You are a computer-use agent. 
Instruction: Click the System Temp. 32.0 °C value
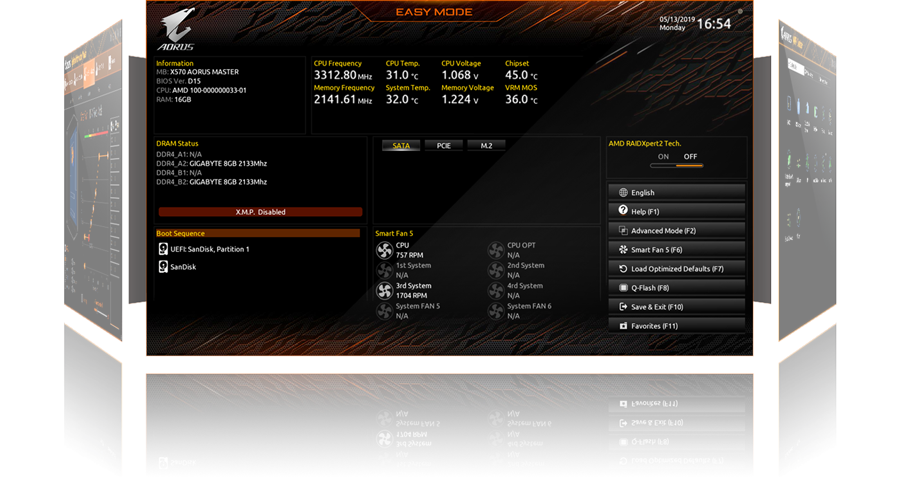click(x=402, y=99)
